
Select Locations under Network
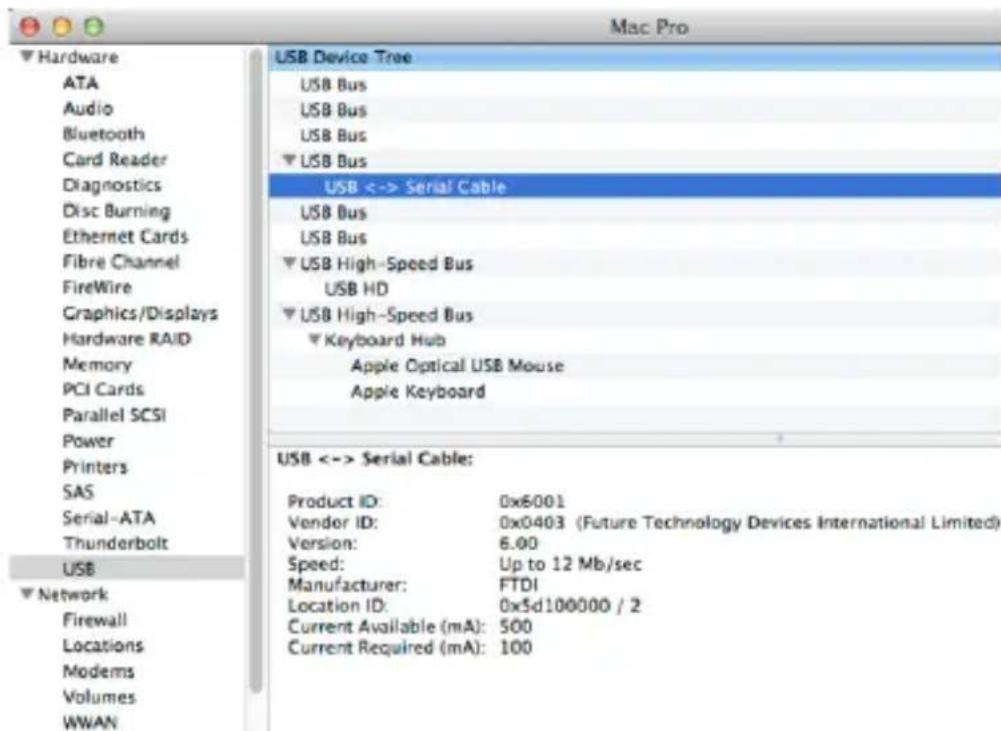point(103,645)
